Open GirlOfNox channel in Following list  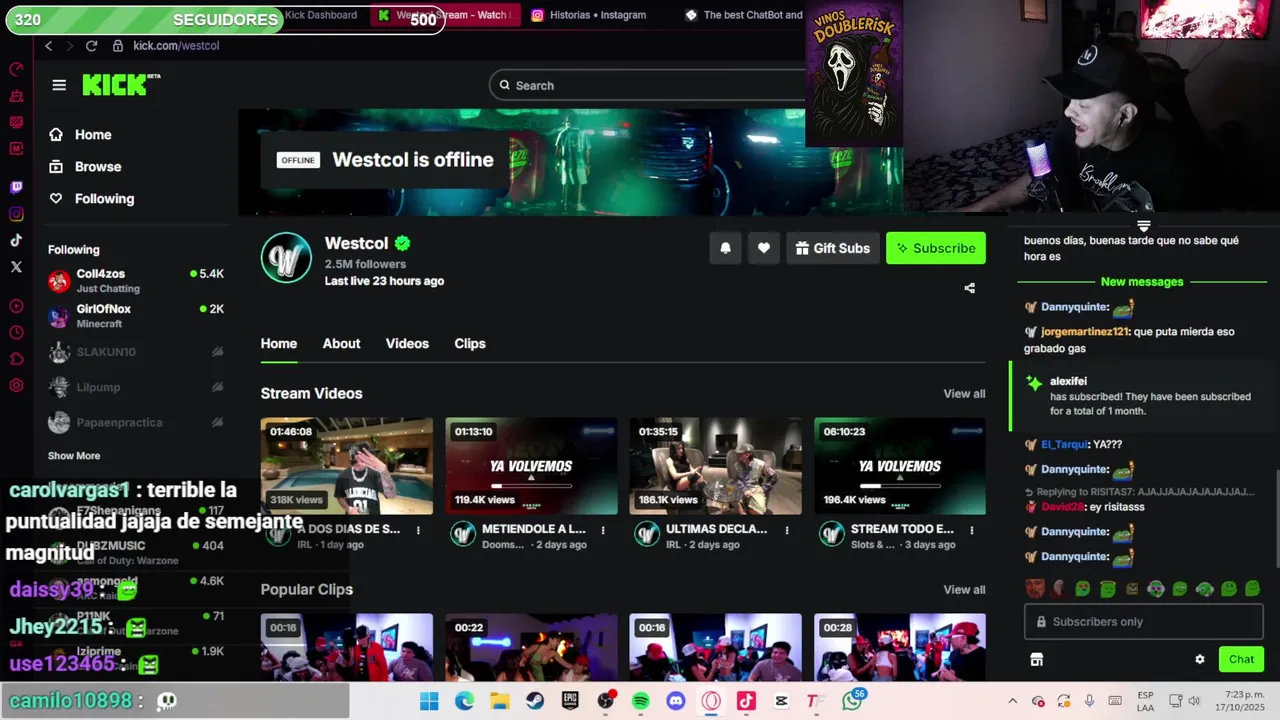(136, 316)
